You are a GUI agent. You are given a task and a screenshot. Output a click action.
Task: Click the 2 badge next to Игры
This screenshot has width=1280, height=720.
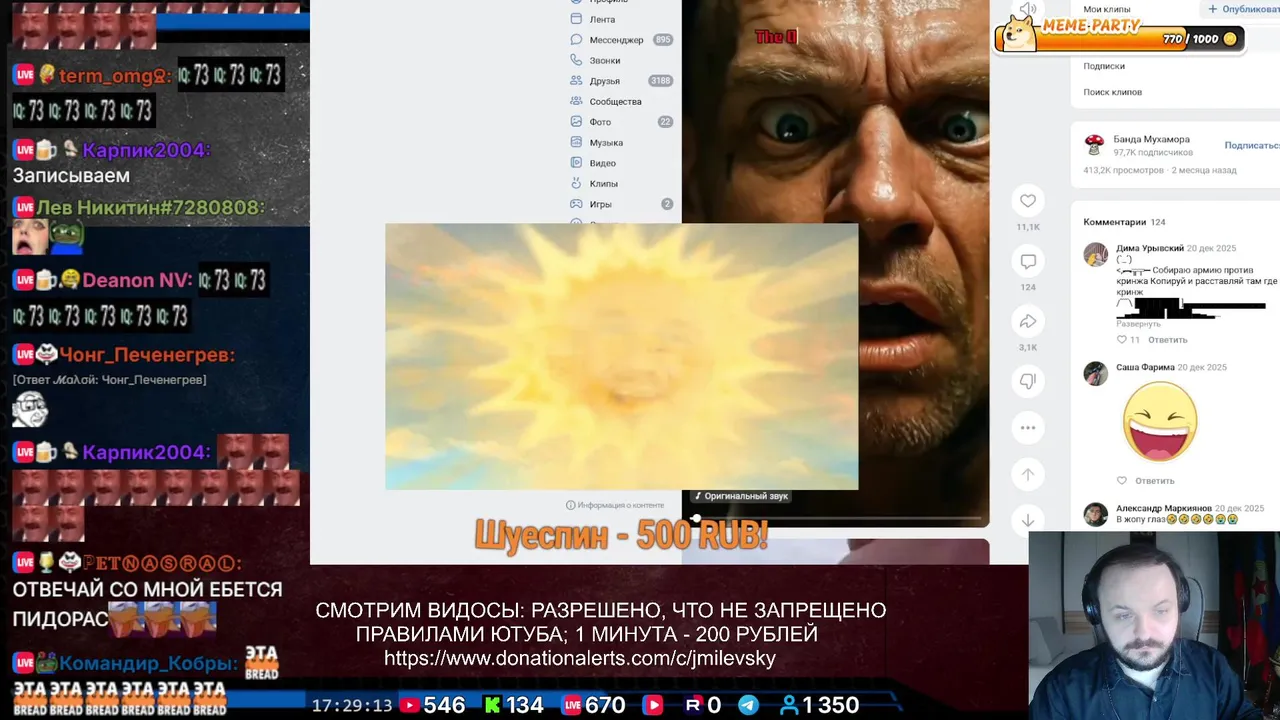667,204
